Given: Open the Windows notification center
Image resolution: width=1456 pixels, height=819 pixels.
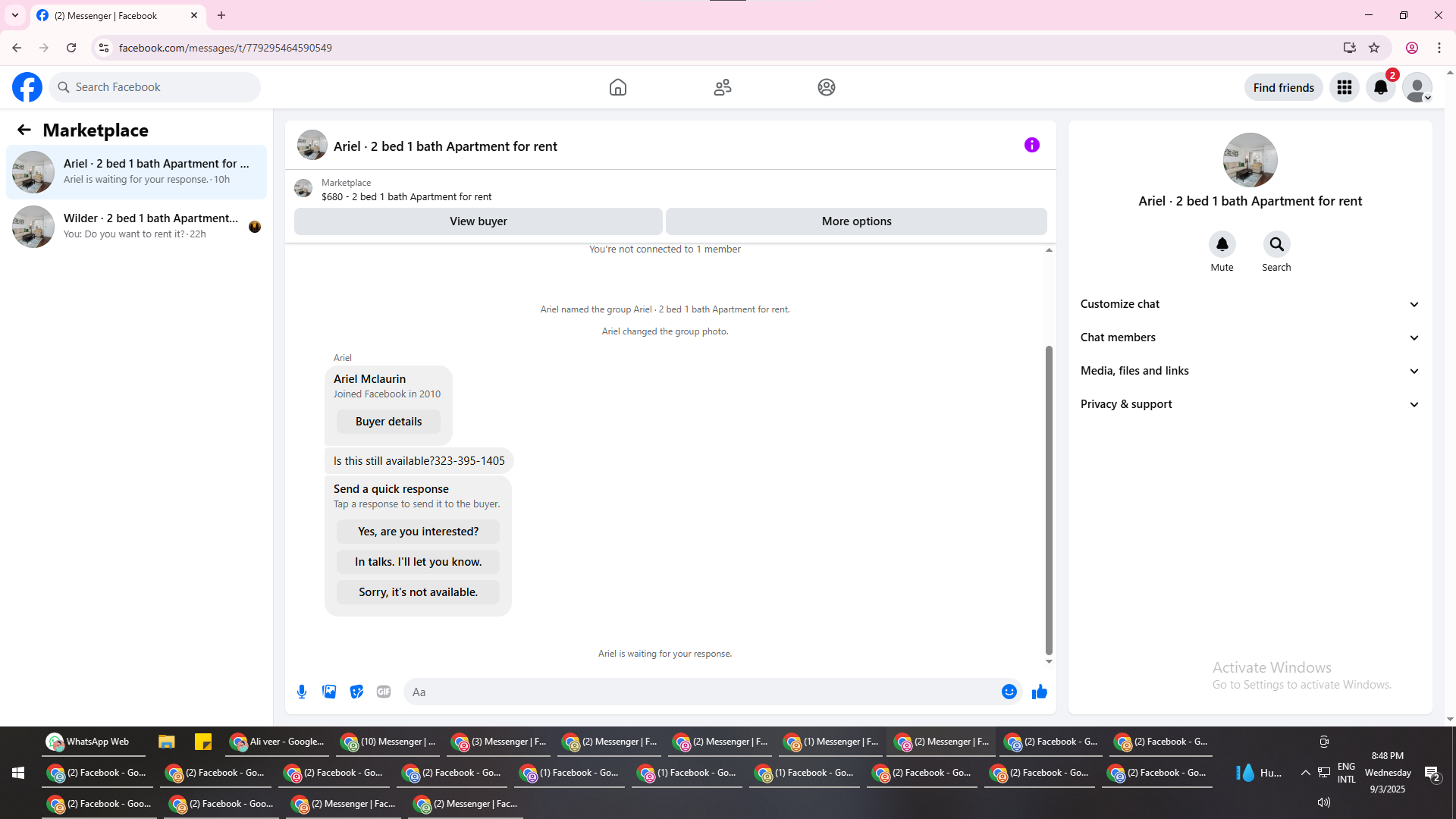Looking at the screenshot, I should pos(1432,773).
